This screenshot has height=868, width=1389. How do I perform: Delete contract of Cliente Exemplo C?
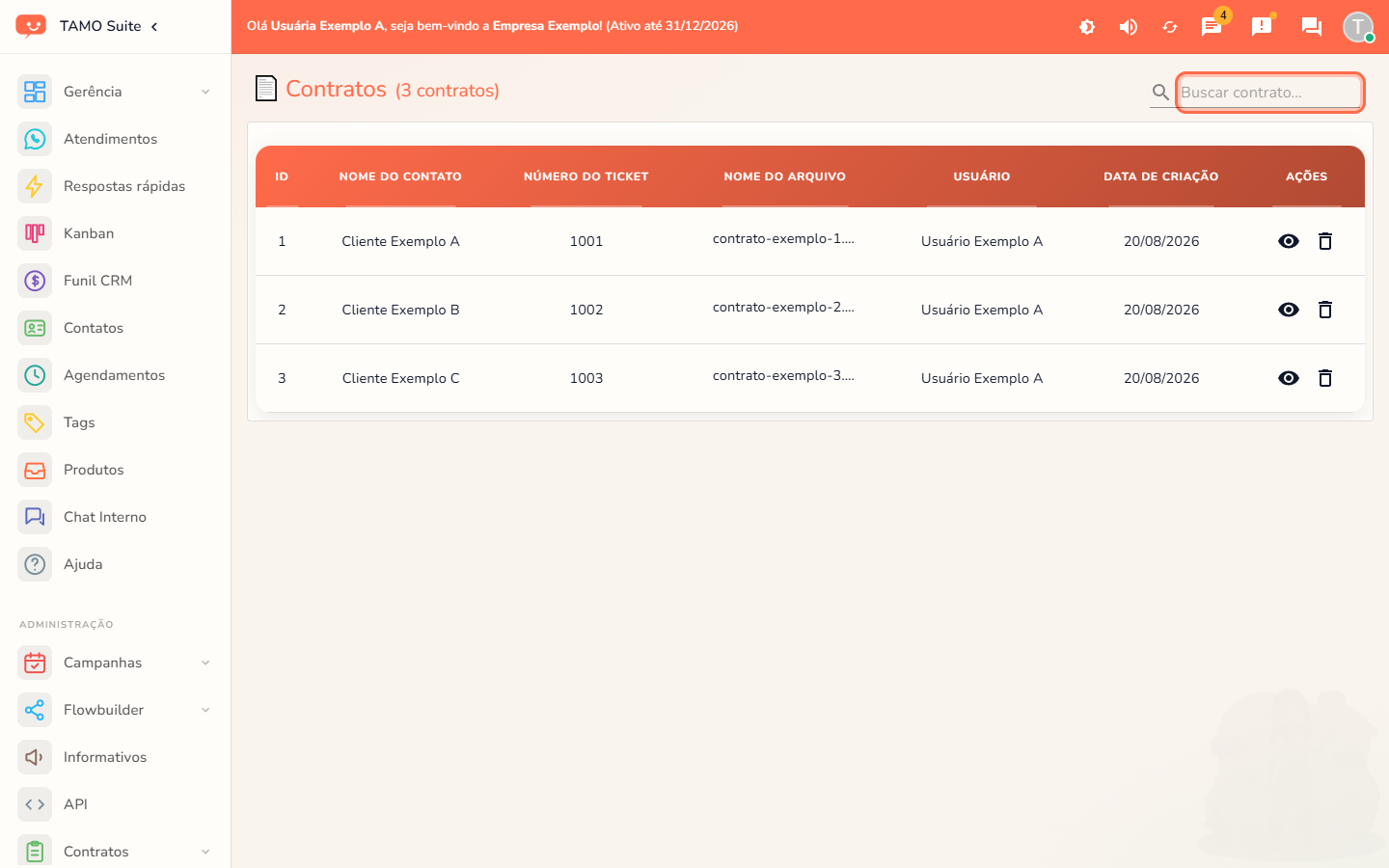coord(1325,378)
